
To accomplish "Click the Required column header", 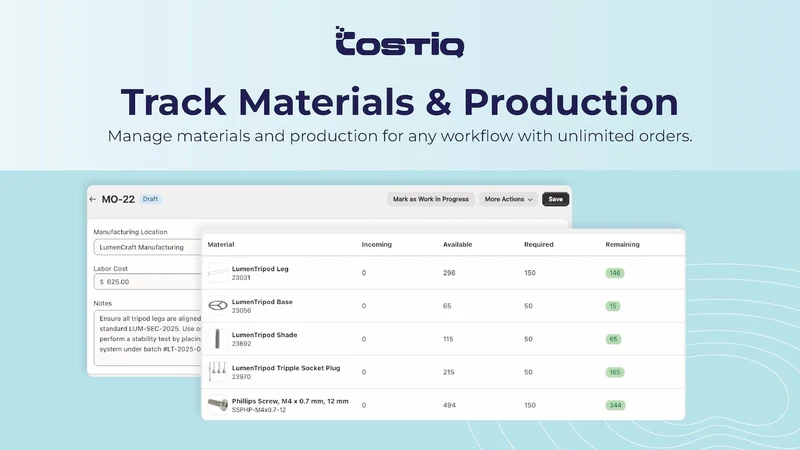I will pyautogui.click(x=539, y=244).
